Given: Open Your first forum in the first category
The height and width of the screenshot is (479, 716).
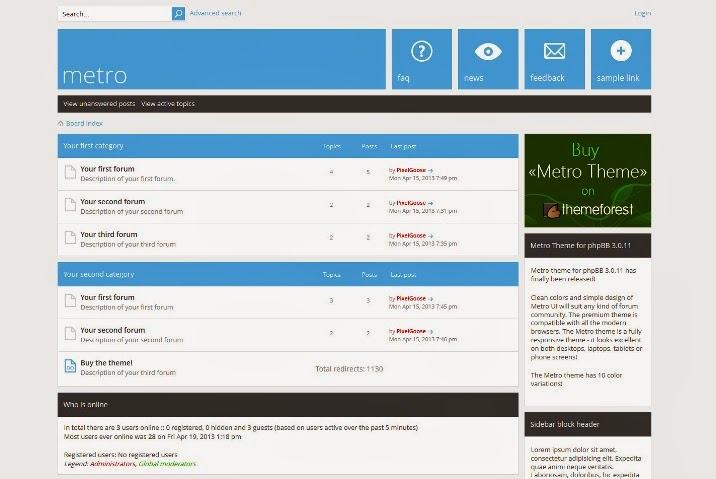Looking at the screenshot, I should tap(107, 169).
